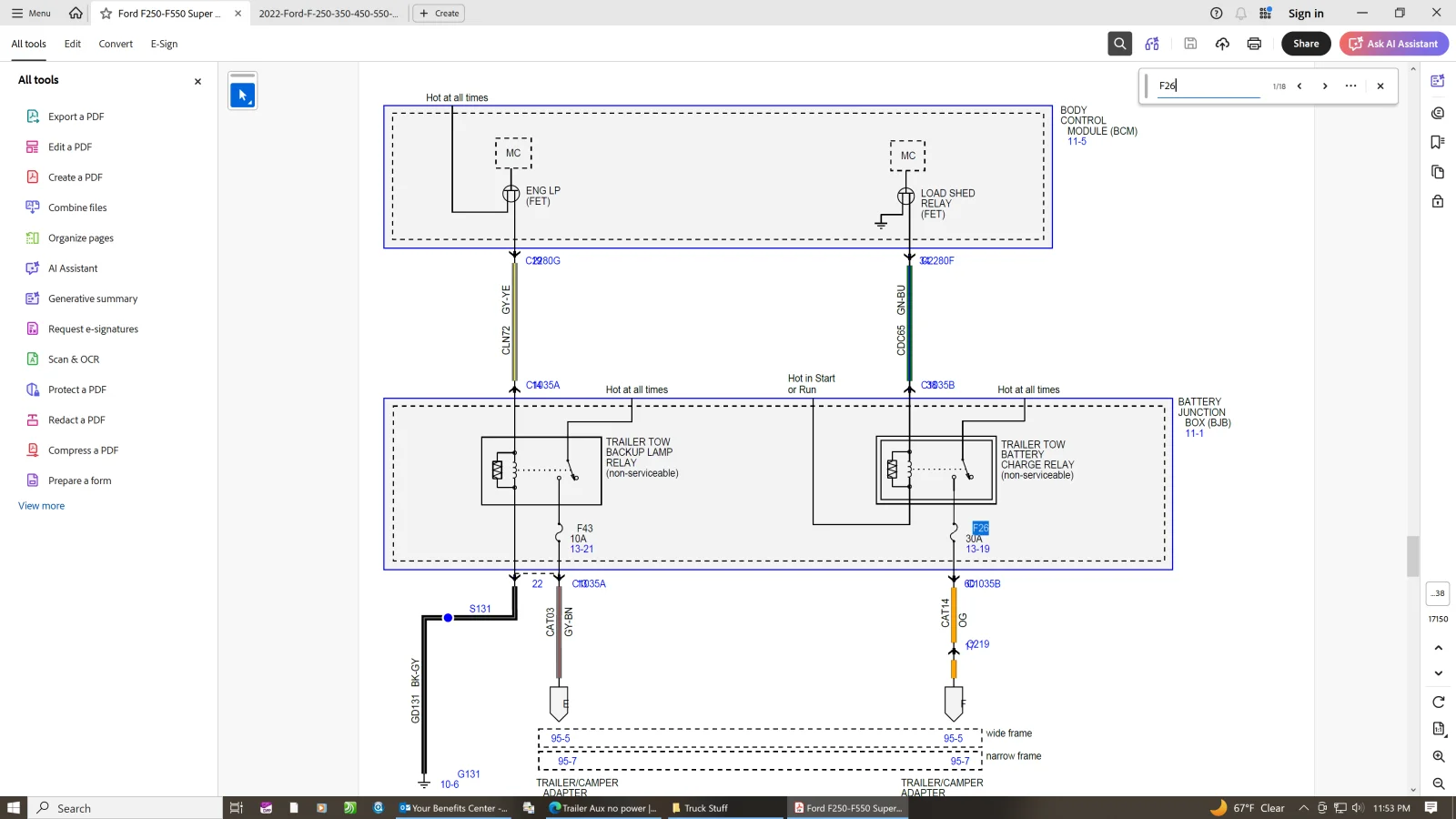
Task: Expand find options with three dots
Action: point(1350,86)
